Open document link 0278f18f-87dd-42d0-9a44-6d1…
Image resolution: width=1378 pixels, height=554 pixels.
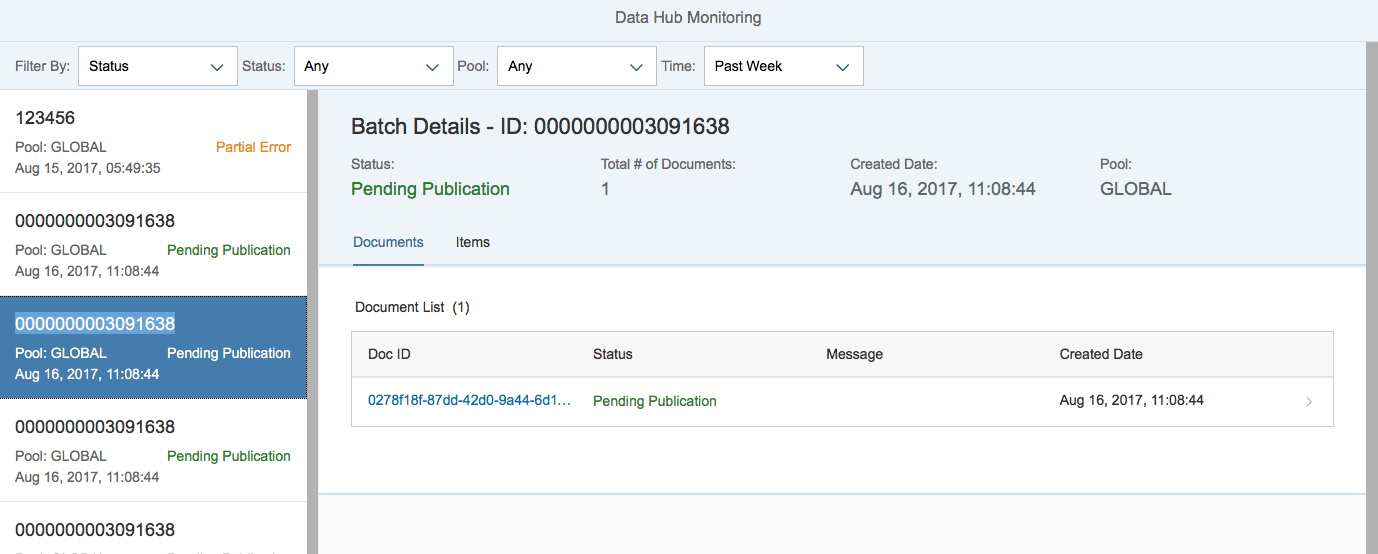[x=470, y=400]
